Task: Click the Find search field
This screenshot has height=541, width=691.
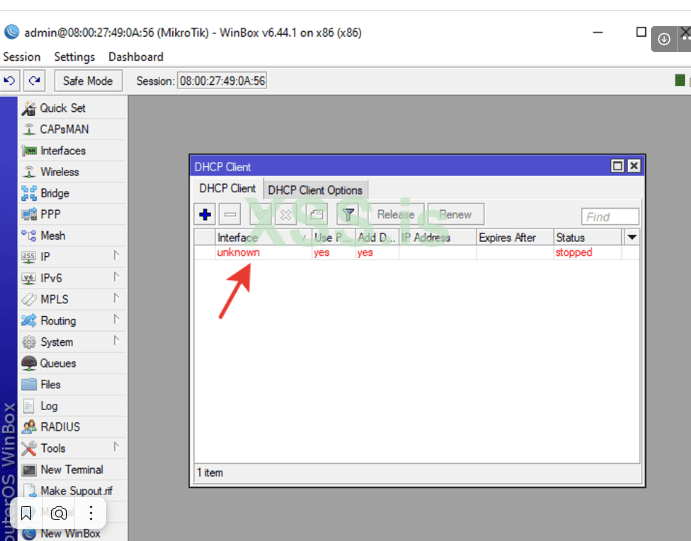Action: point(610,217)
